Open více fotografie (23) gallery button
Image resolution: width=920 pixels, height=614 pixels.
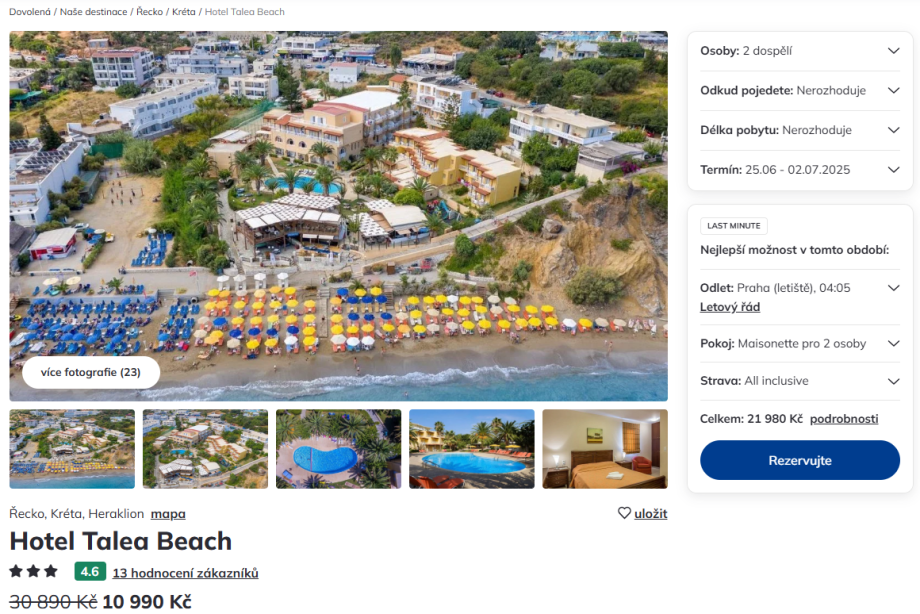tap(91, 372)
